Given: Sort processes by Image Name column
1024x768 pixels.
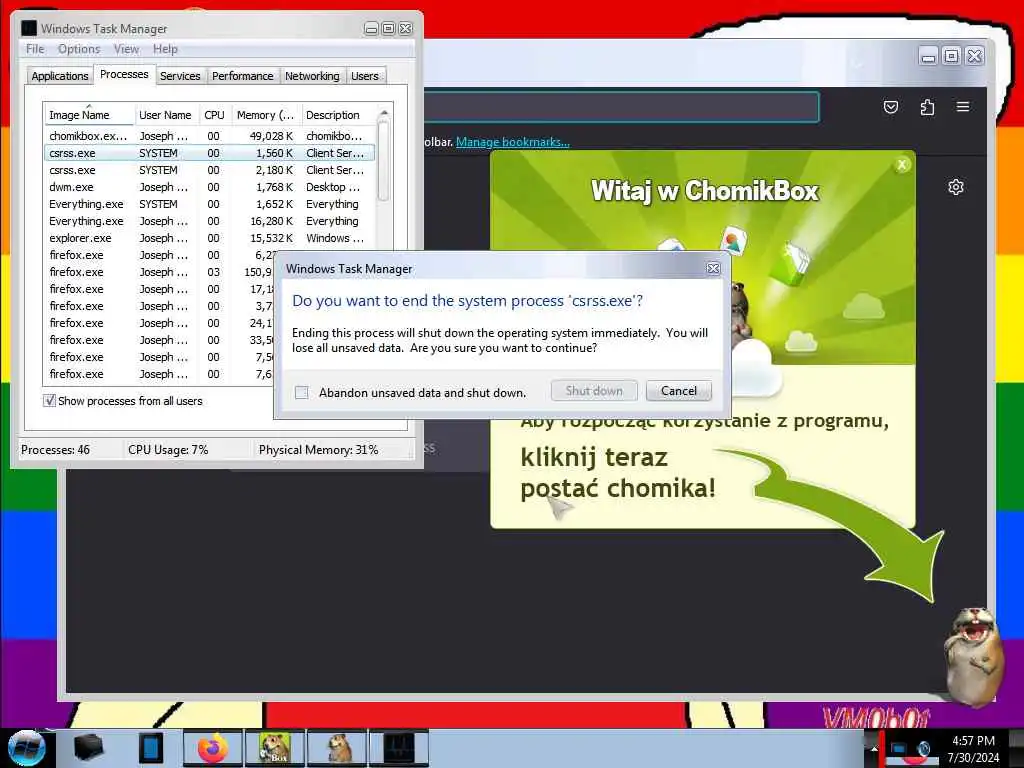Looking at the screenshot, I should click(x=89, y=115).
